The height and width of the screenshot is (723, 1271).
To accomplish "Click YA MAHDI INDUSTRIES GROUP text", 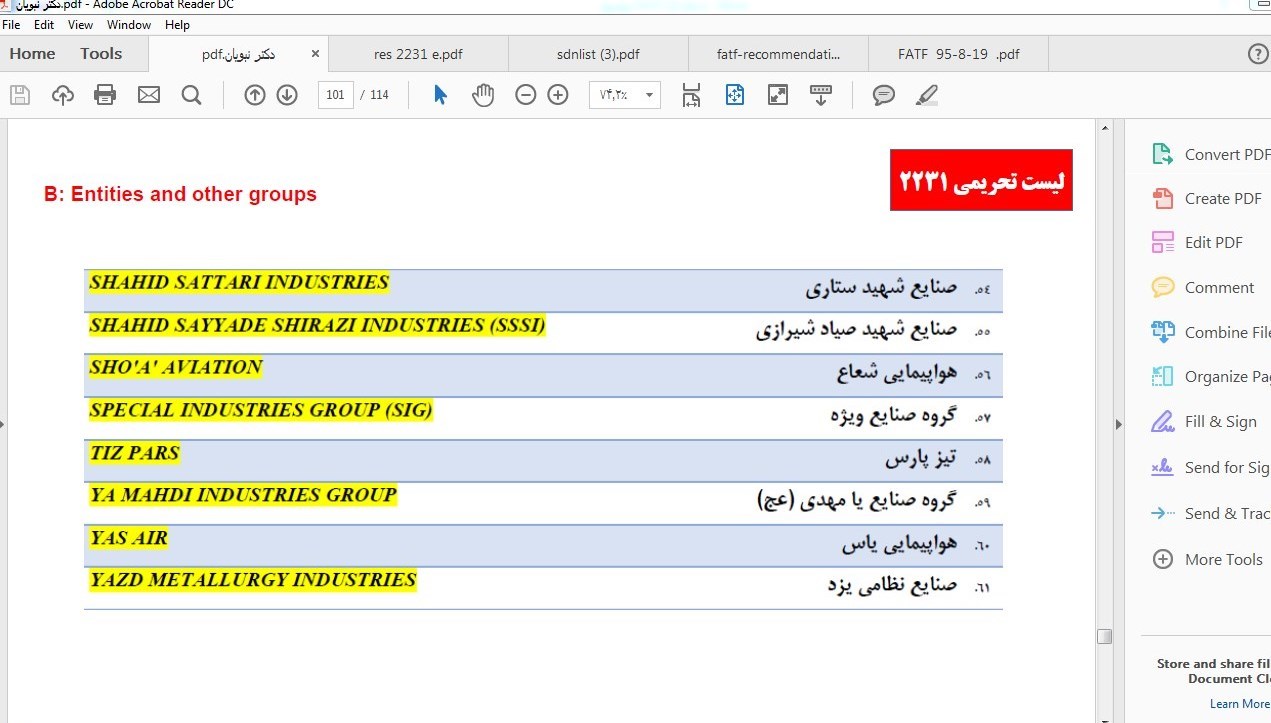I will 243,495.
